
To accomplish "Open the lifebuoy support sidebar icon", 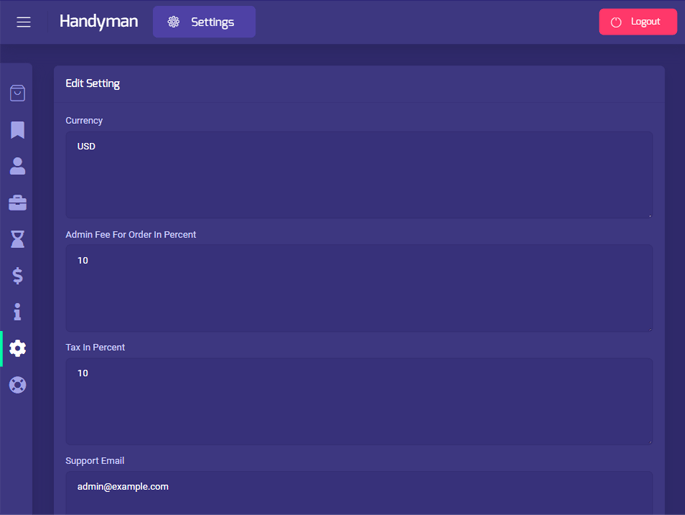I will [x=17, y=385].
